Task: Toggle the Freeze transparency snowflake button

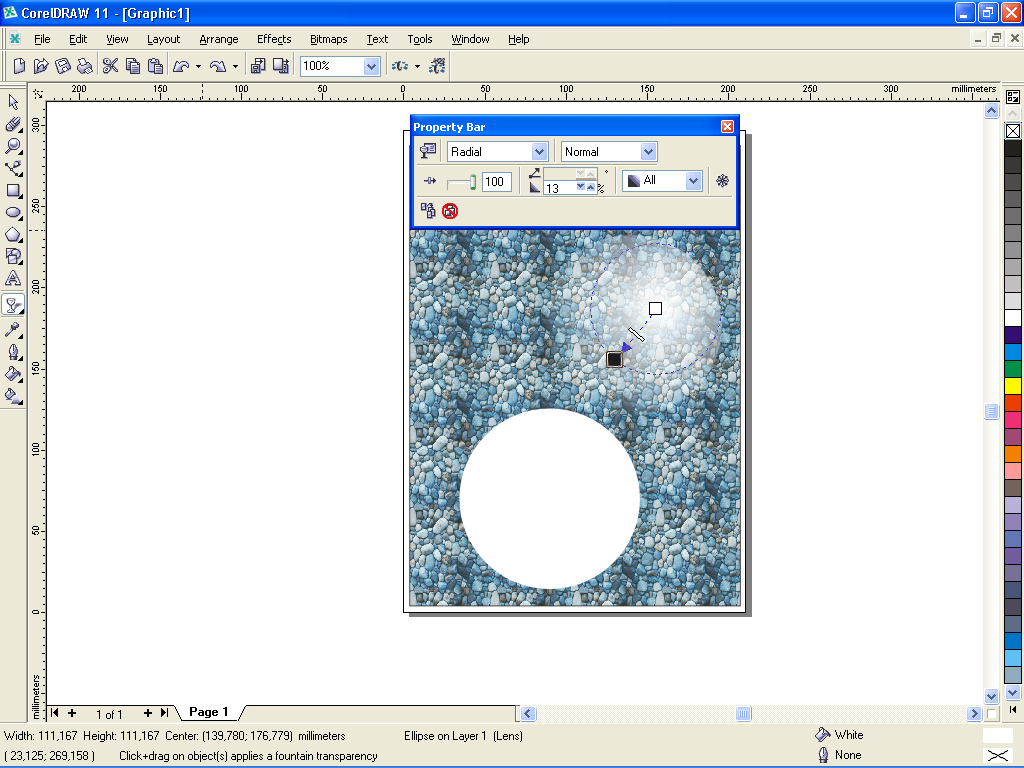Action: pyautogui.click(x=722, y=181)
